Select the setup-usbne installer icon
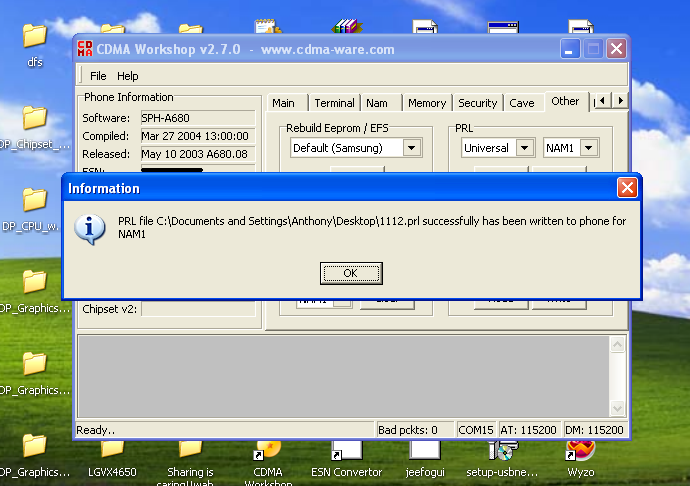Viewport: 690px width, 486px height. pyautogui.click(x=503, y=451)
